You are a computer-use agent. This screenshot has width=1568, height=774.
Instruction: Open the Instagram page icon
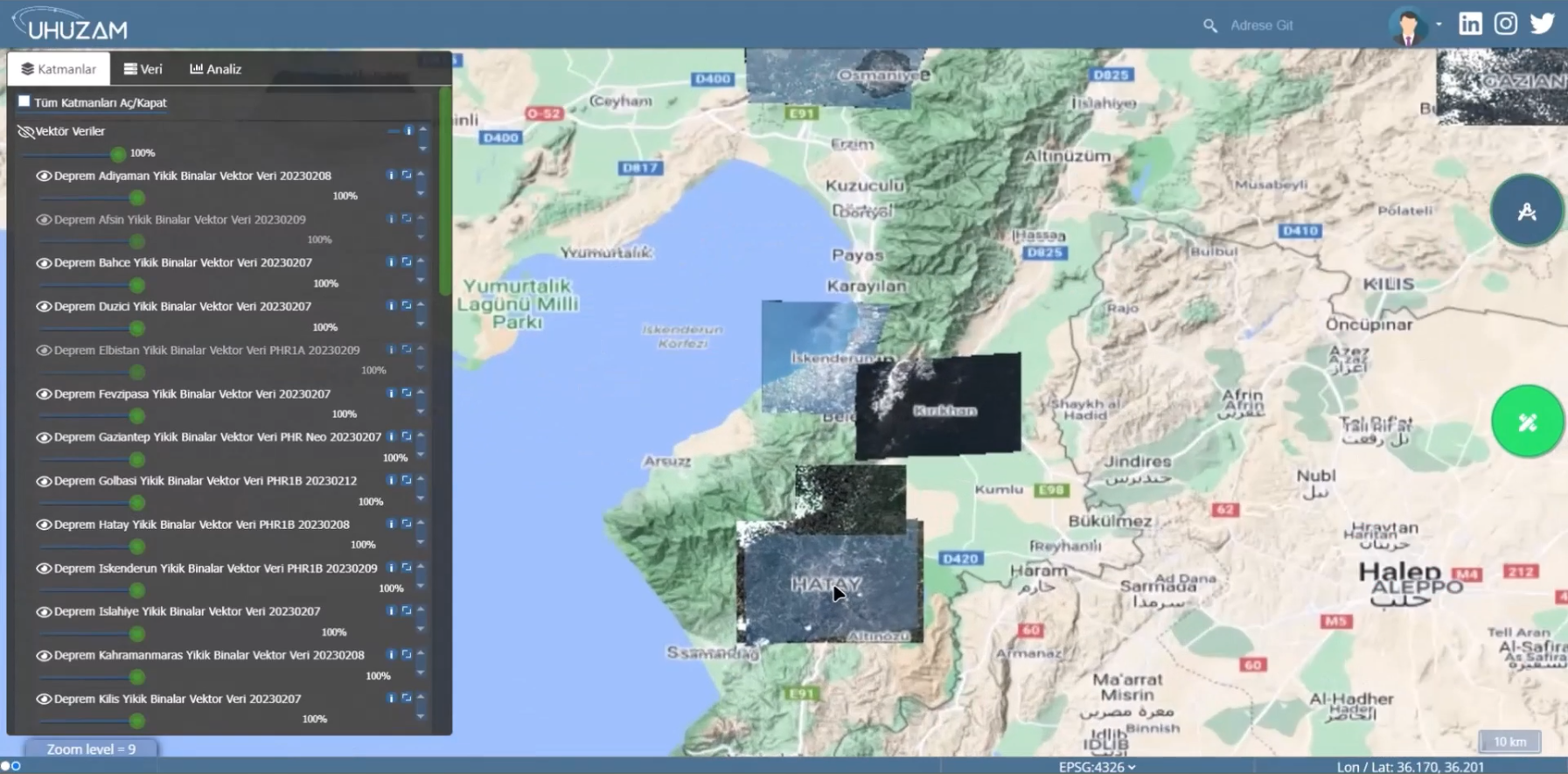click(1506, 24)
